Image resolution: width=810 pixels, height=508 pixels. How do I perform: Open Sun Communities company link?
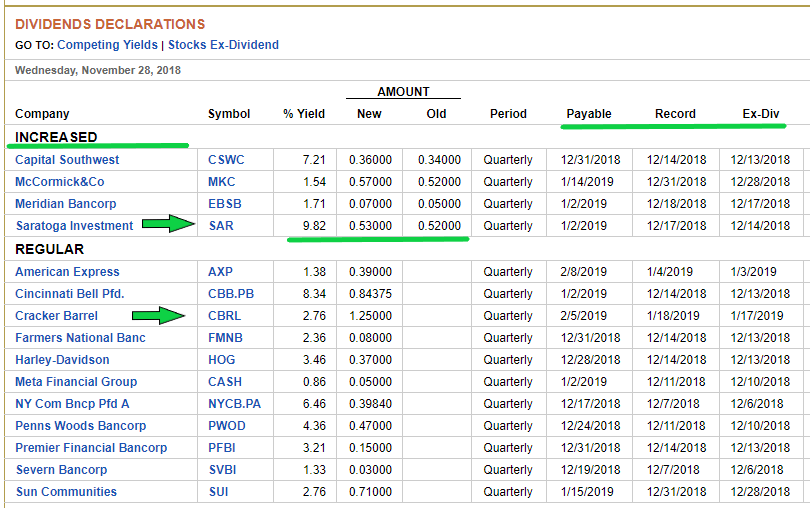[66, 492]
